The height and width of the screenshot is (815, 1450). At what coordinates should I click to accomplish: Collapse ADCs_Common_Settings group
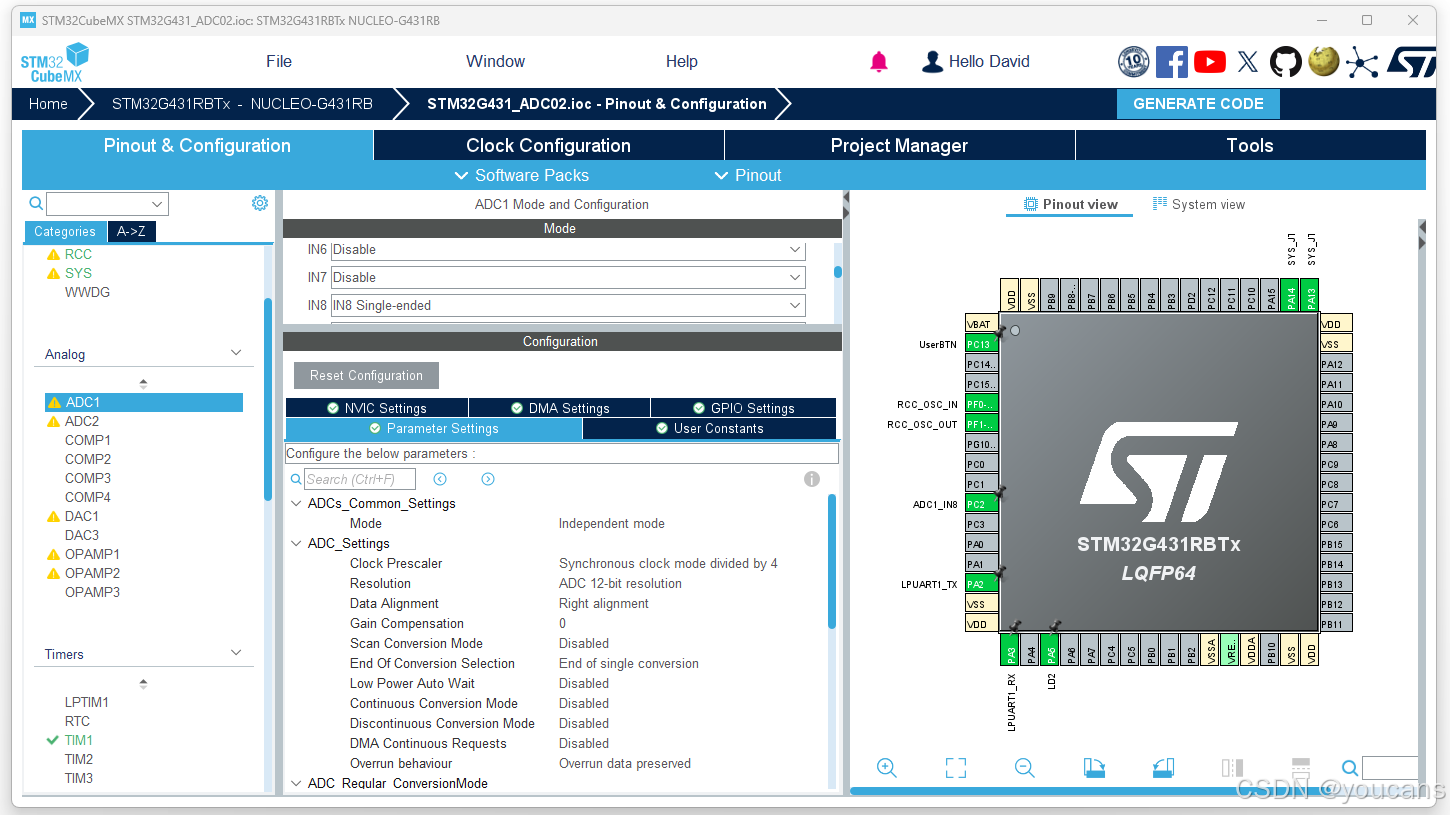click(x=296, y=503)
